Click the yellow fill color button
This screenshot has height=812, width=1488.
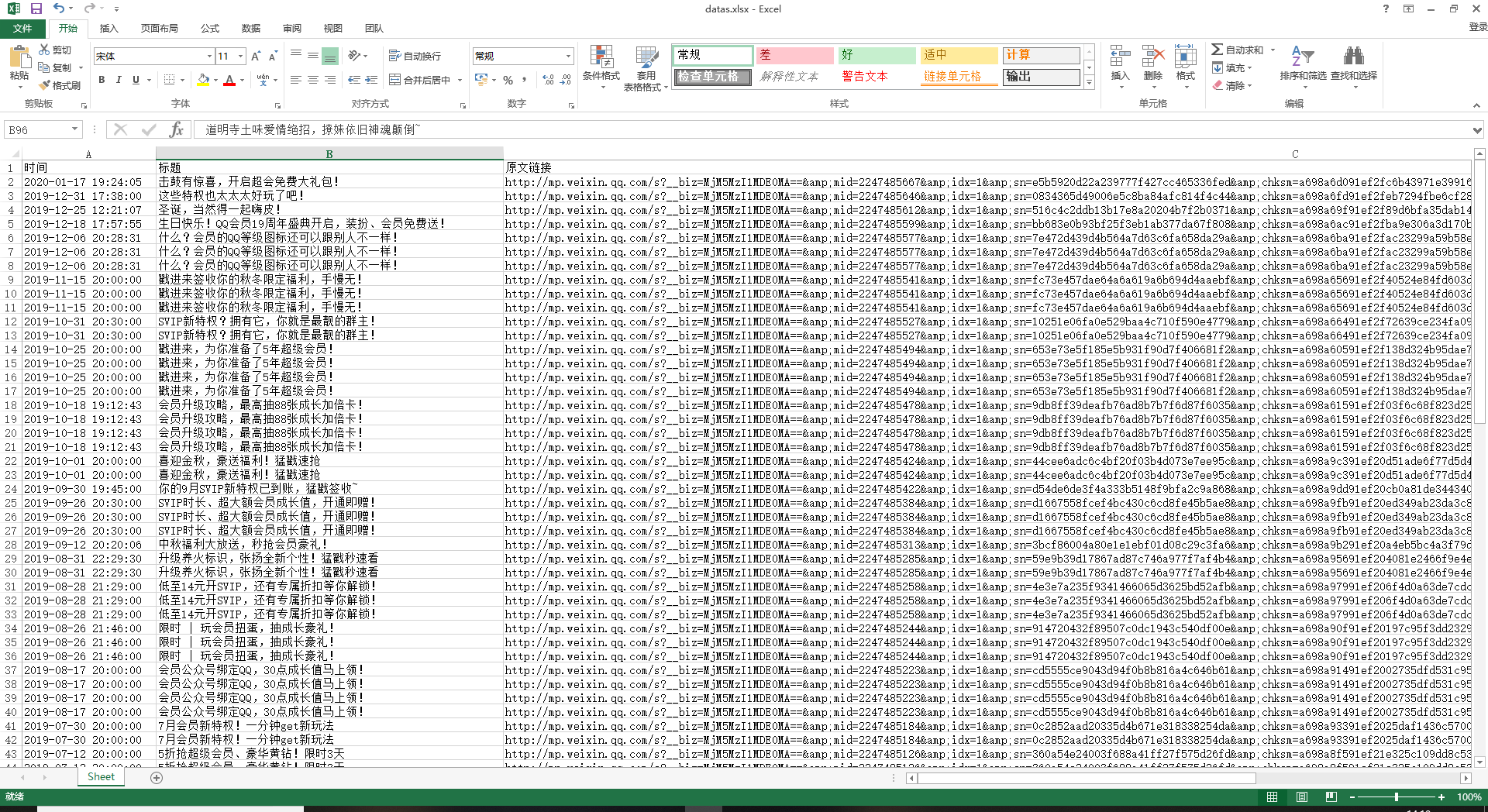tap(203, 80)
